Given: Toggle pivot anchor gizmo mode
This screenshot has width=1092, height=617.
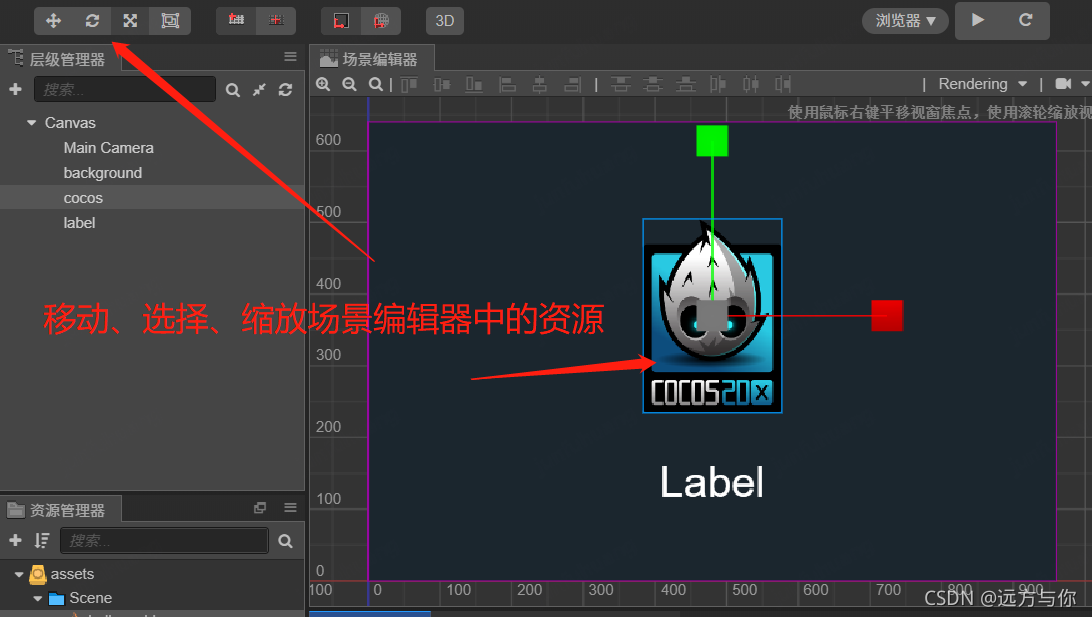Looking at the screenshot, I should pos(236,21).
